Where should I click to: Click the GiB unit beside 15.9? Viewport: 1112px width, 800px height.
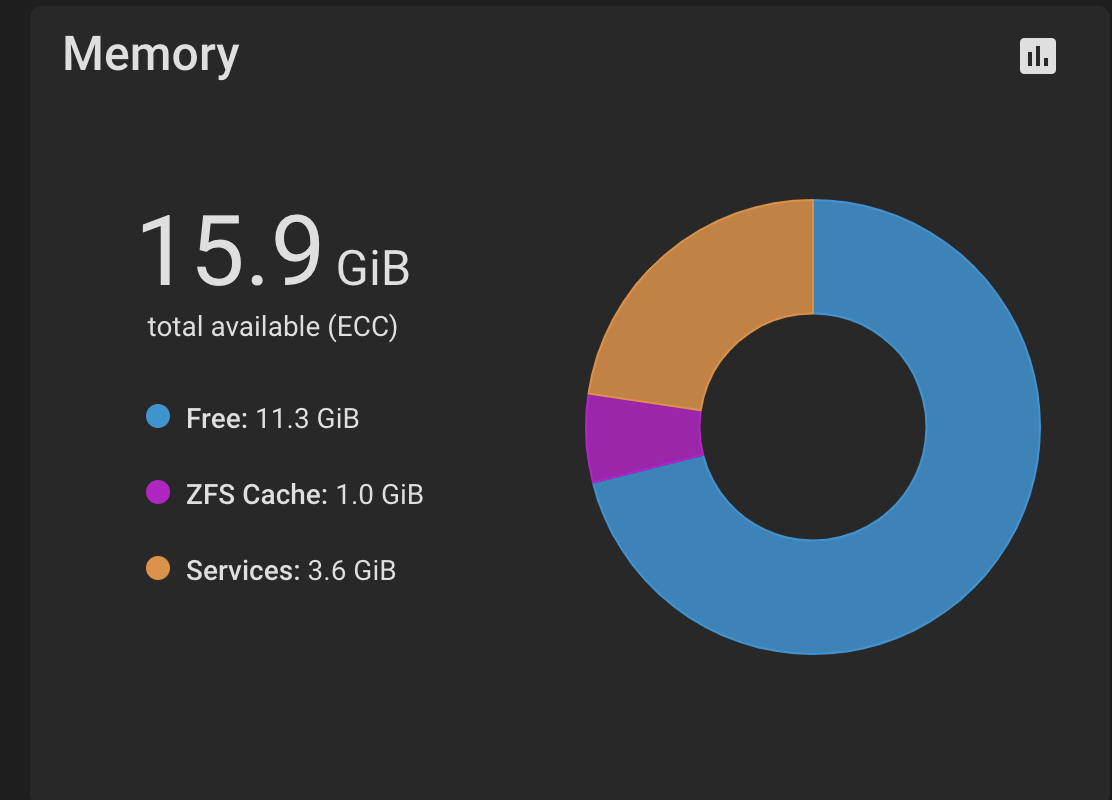(373, 269)
